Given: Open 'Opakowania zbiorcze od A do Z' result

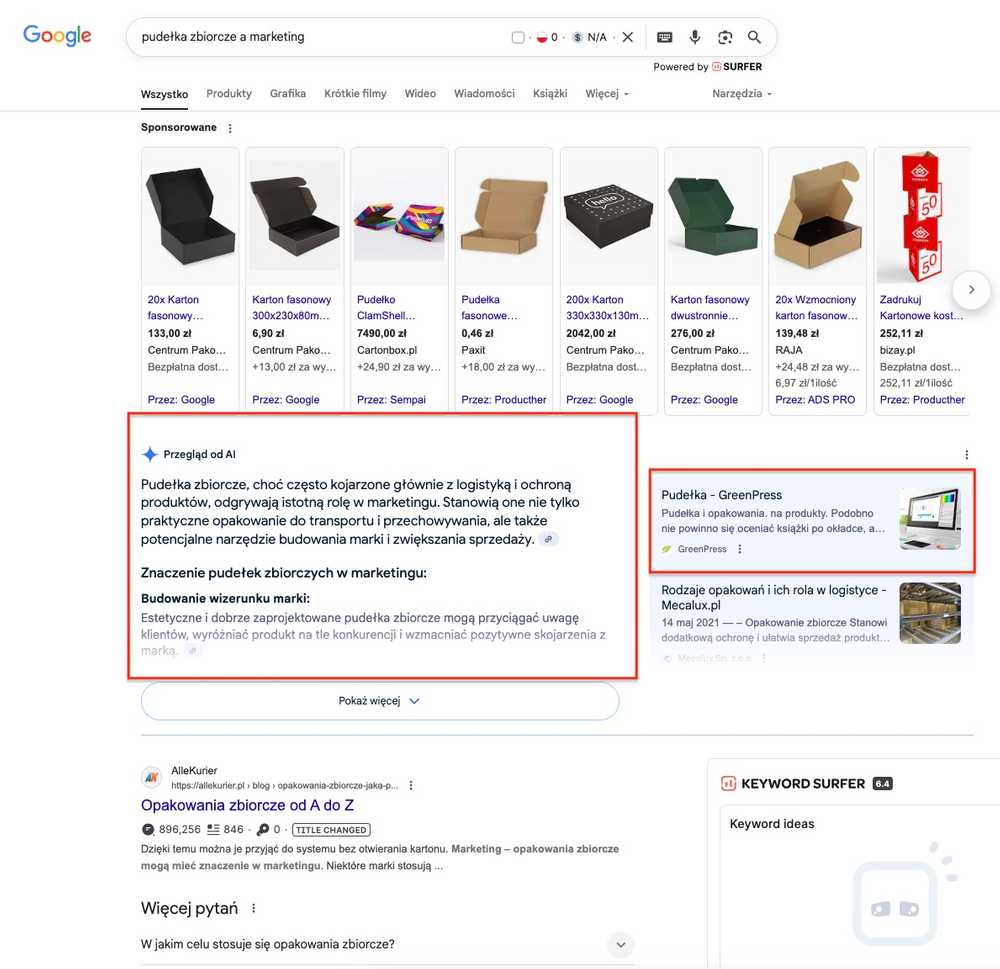Looking at the screenshot, I should [x=247, y=805].
